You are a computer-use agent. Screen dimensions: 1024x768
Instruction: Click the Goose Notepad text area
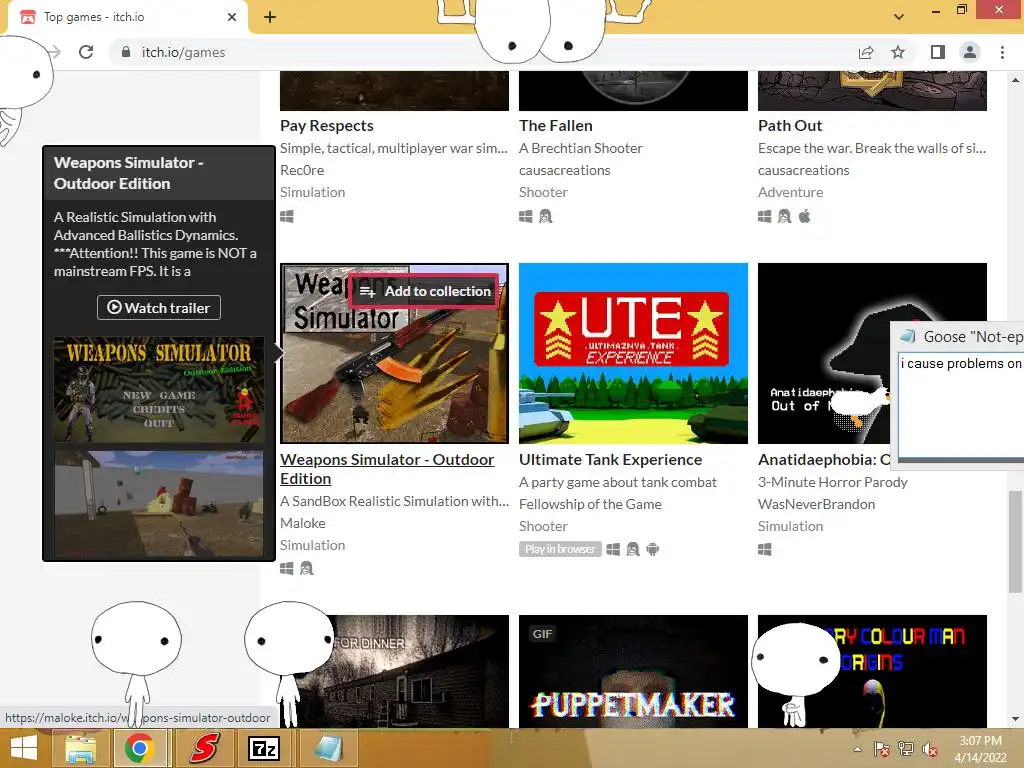pyautogui.click(x=961, y=405)
